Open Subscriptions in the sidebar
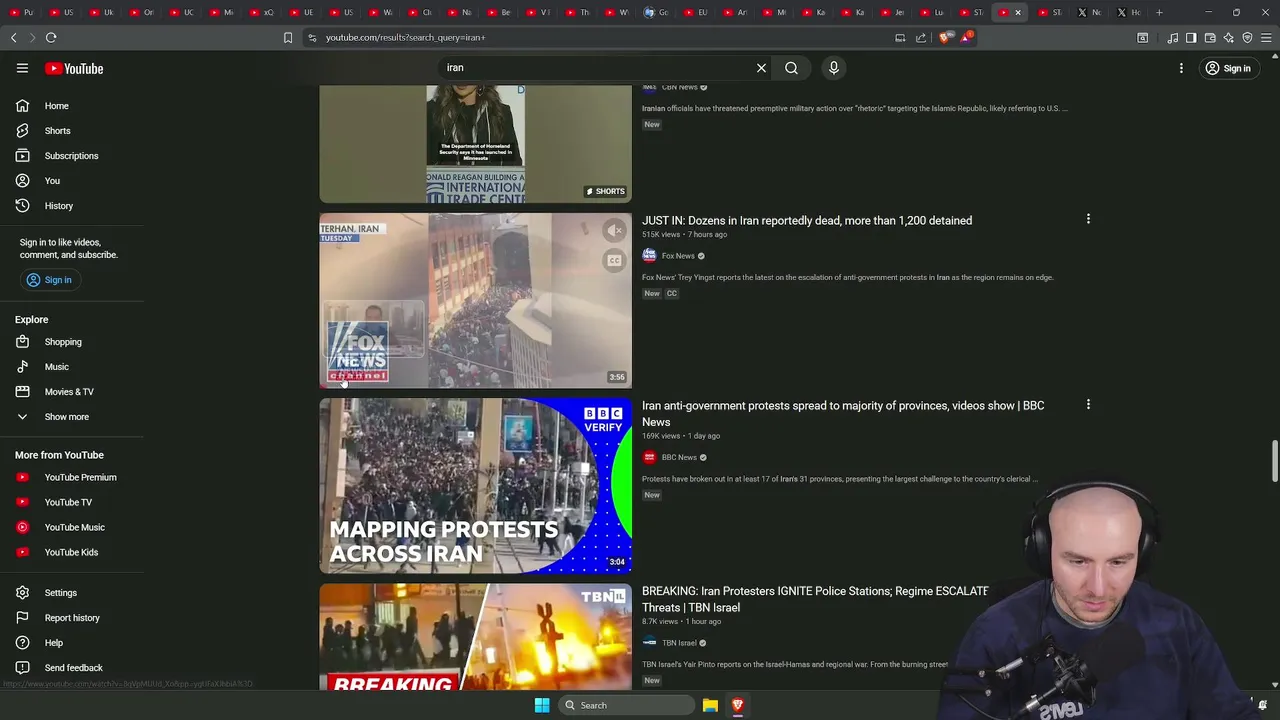The image size is (1280, 720). click(70, 156)
